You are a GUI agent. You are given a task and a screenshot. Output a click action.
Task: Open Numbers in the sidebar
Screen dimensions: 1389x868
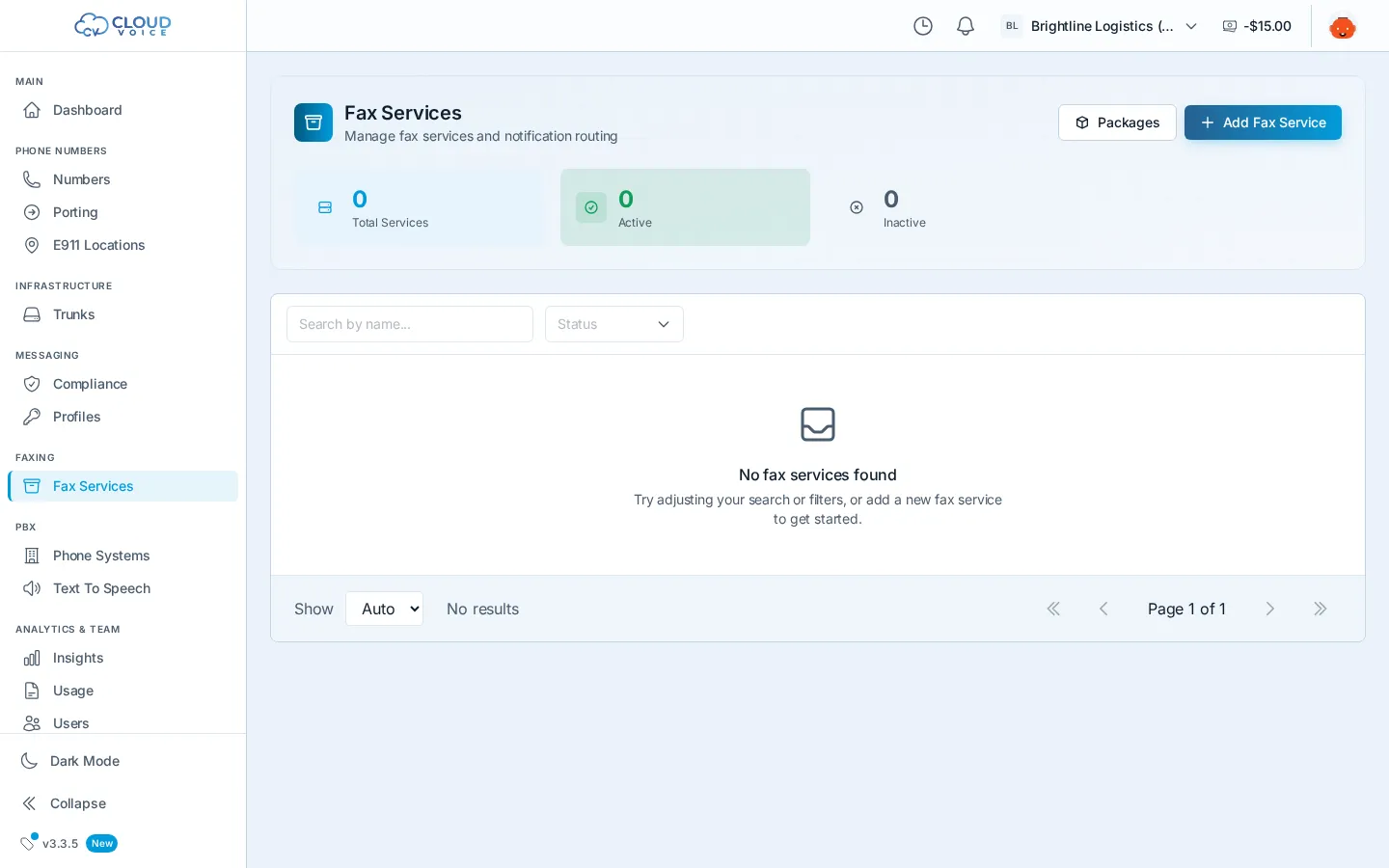click(123, 179)
